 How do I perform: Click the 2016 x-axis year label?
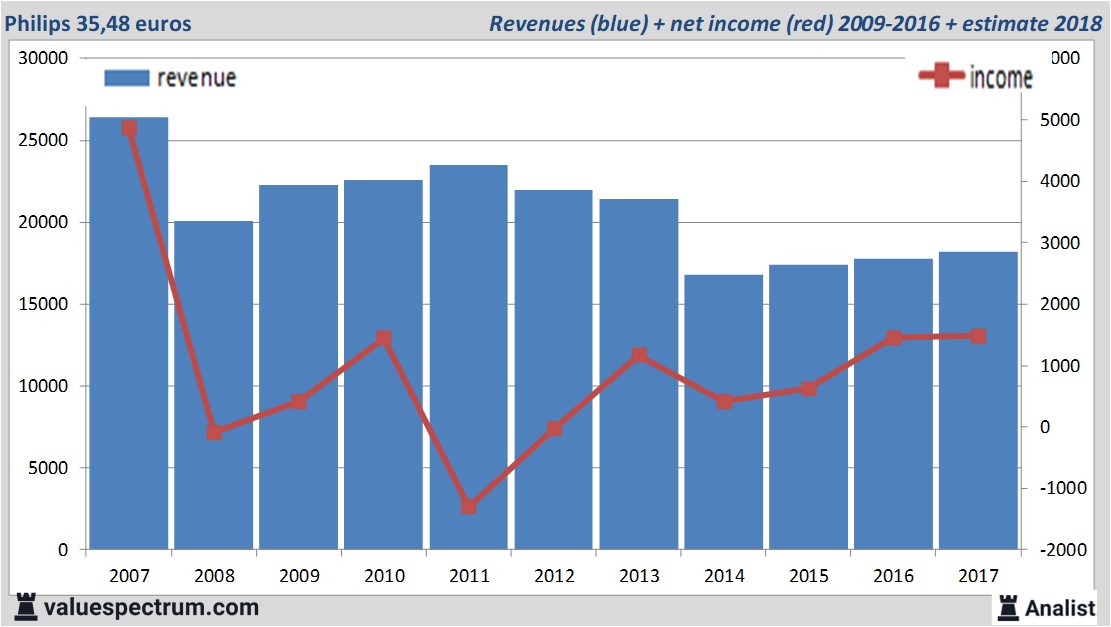click(894, 576)
